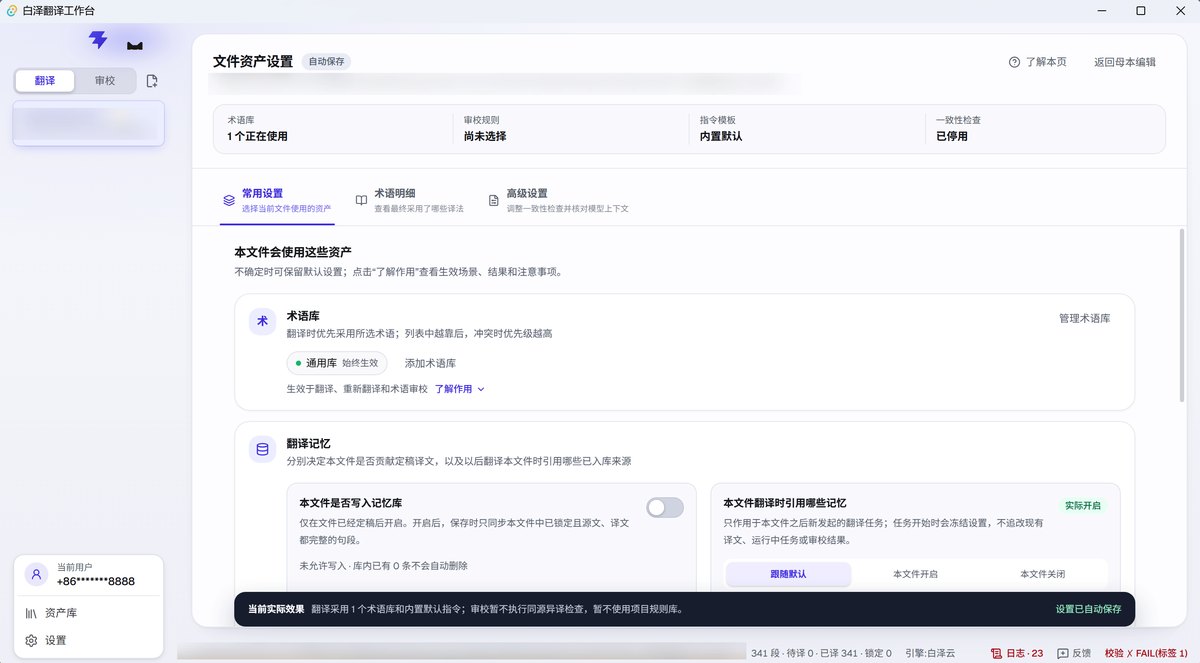Click 返回母本编辑 button

point(1125,62)
